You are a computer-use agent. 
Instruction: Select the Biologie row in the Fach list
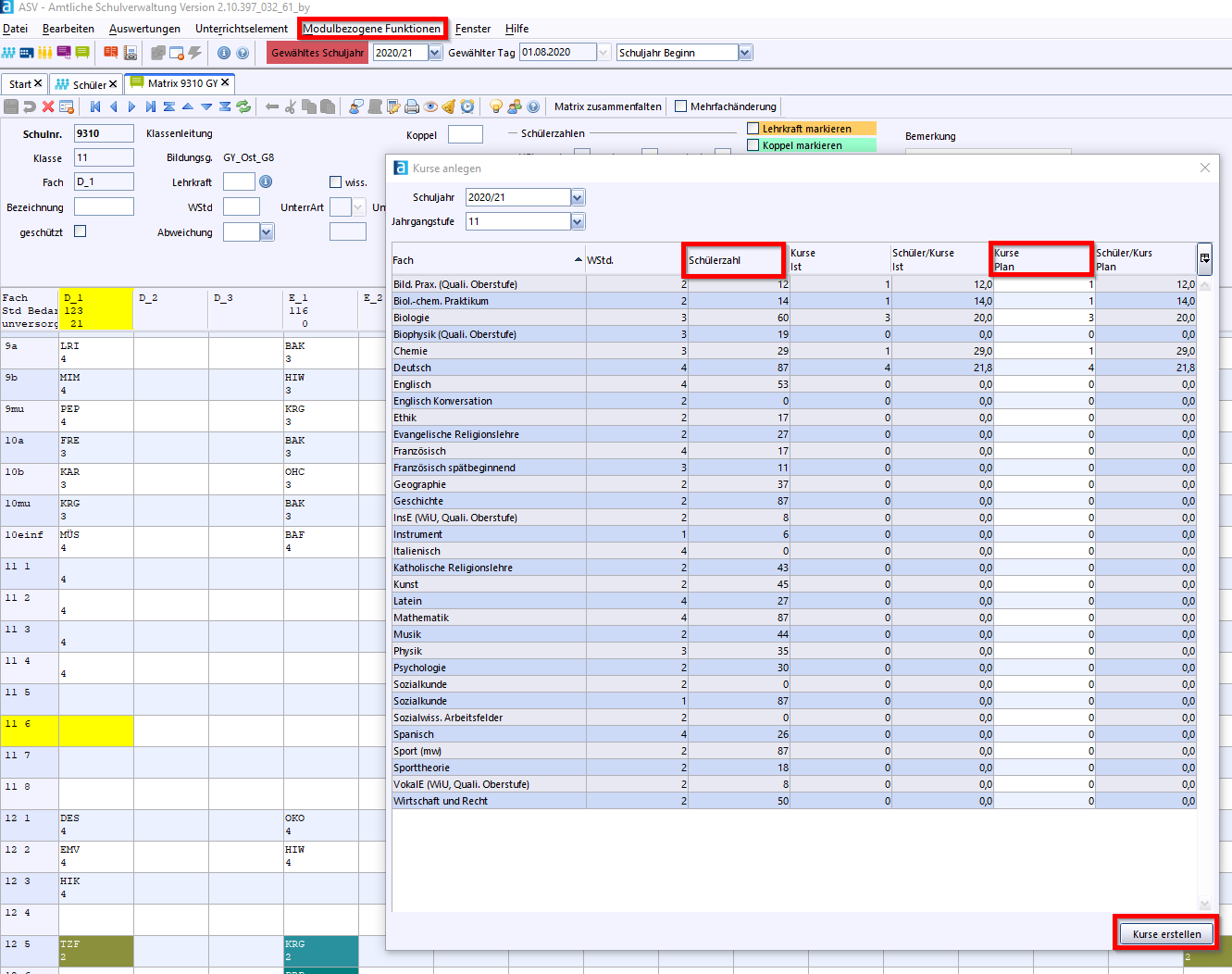(794, 318)
